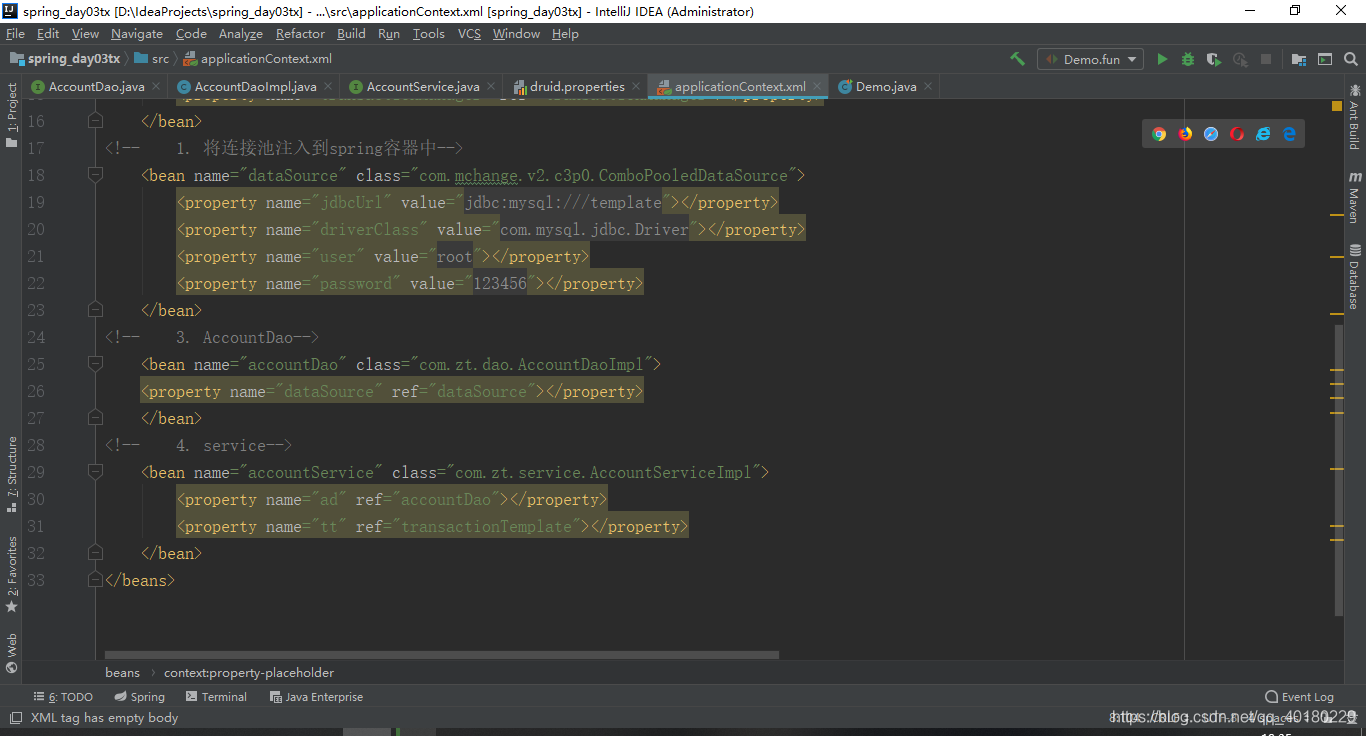The image size is (1366, 736).
Task: Click fold end marker on line 27
Action: pos(95,418)
